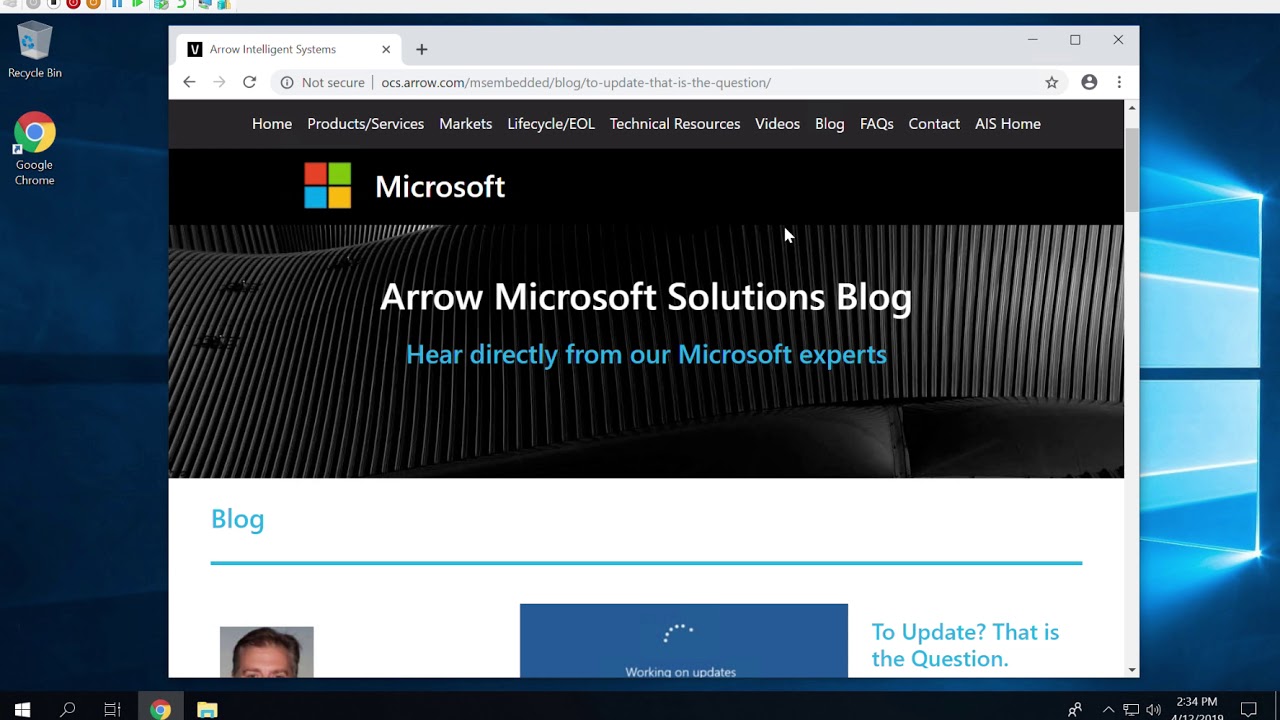Click the green Revert arrow in the VM toolbar
1280x720 pixels.
tap(181, 4)
